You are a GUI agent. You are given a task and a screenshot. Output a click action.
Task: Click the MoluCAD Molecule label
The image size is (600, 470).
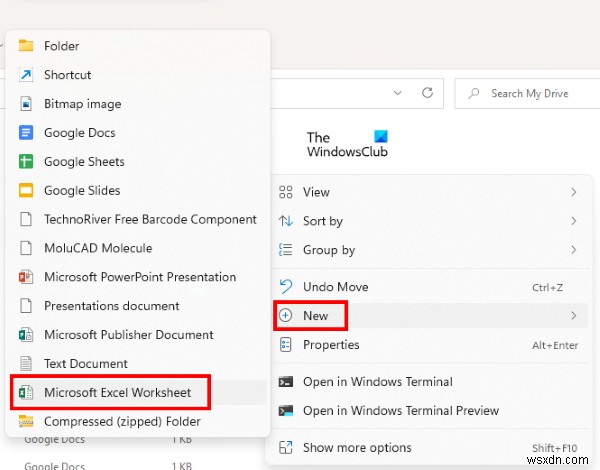pos(98,248)
